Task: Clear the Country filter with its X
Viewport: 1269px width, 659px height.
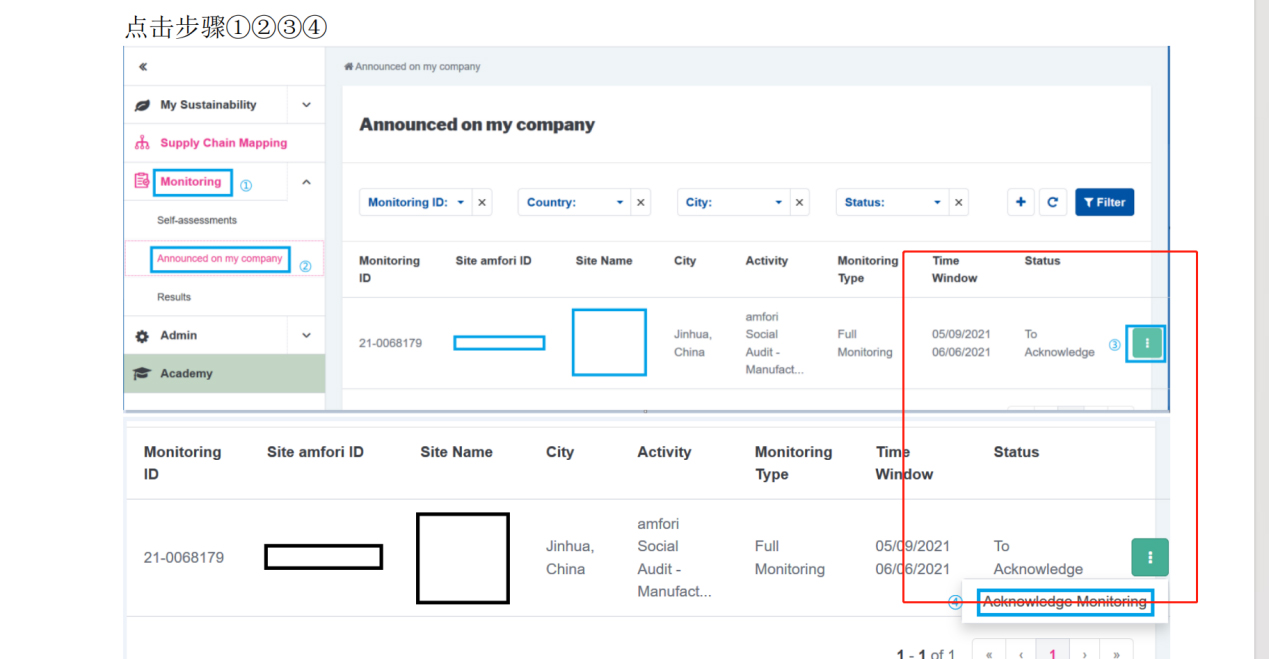Action: pos(641,202)
